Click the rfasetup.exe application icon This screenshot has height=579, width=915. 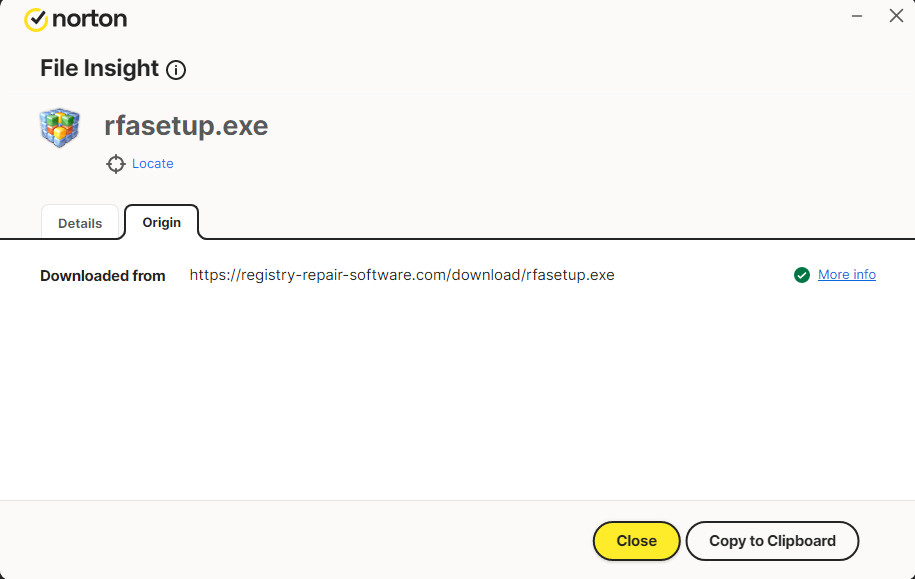point(60,127)
